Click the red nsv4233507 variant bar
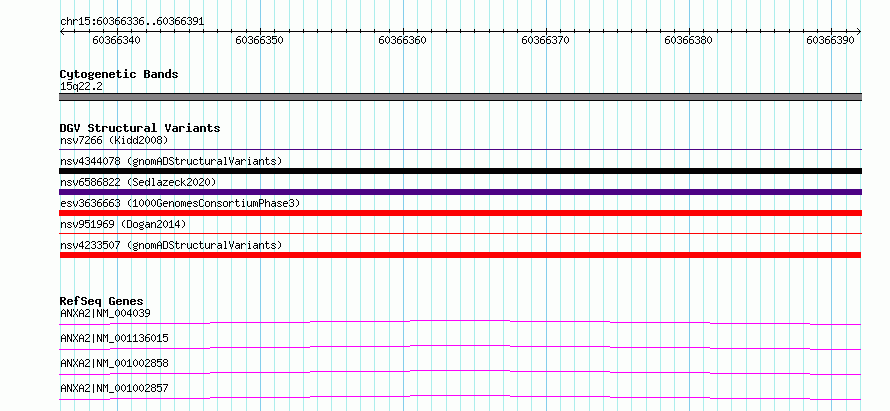 click(460, 255)
